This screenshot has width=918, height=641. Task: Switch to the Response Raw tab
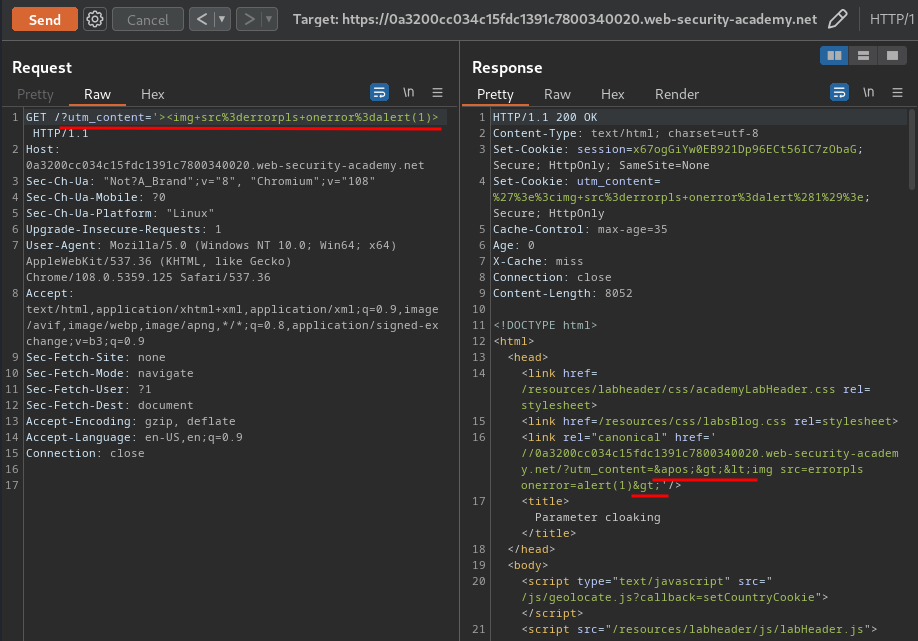click(557, 94)
